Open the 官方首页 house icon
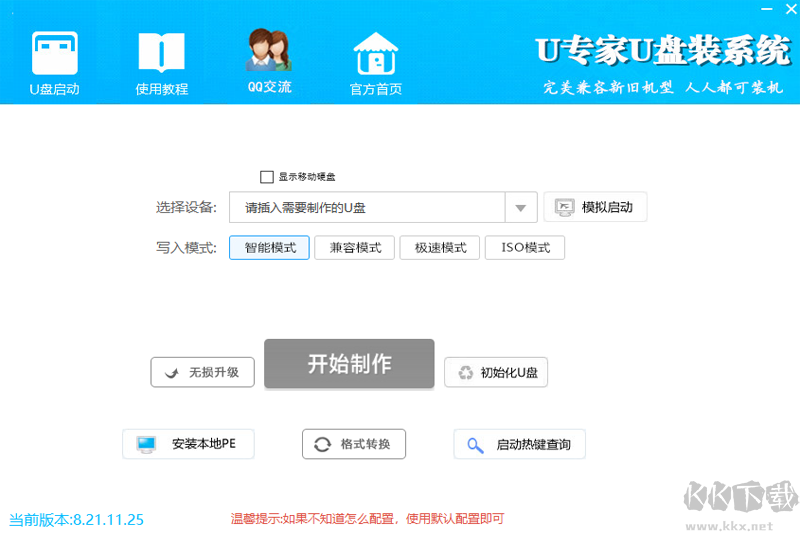 [x=376, y=54]
